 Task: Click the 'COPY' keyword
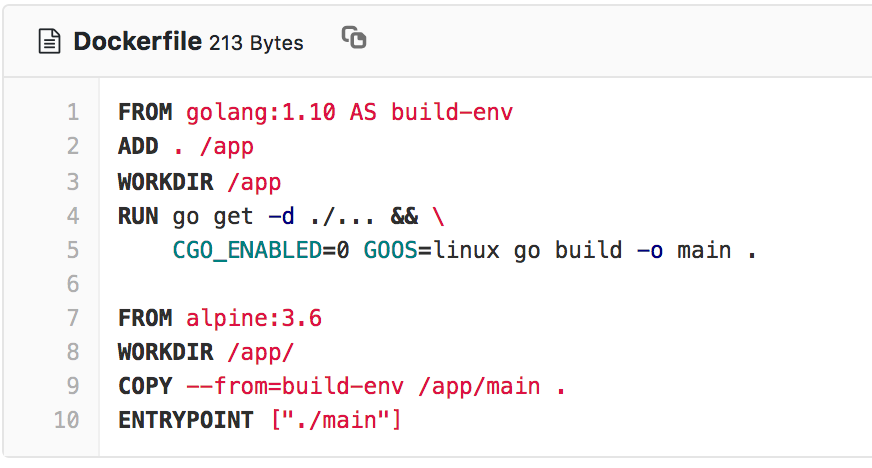click(145, 386)
